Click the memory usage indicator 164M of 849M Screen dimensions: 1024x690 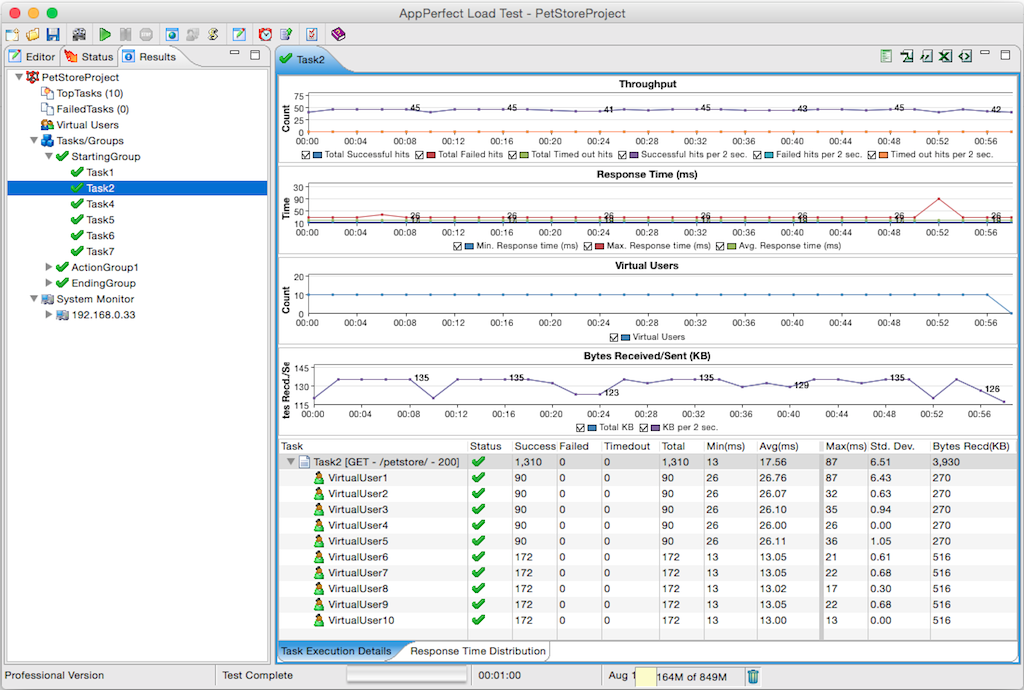pos(691,677)
